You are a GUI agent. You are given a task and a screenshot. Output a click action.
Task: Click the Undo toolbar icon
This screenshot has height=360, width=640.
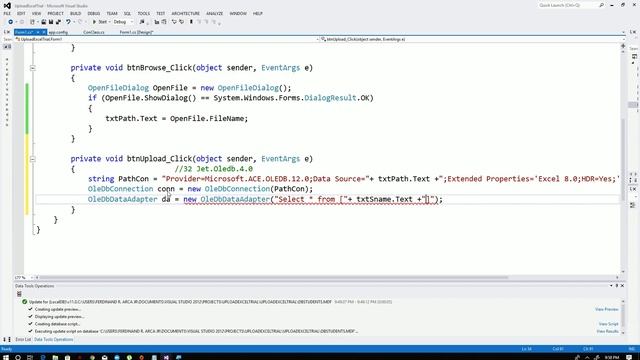point(68,22)
